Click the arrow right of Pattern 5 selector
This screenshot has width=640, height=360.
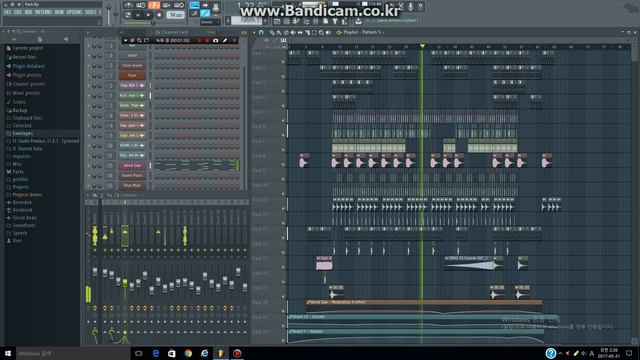point(265,20)
